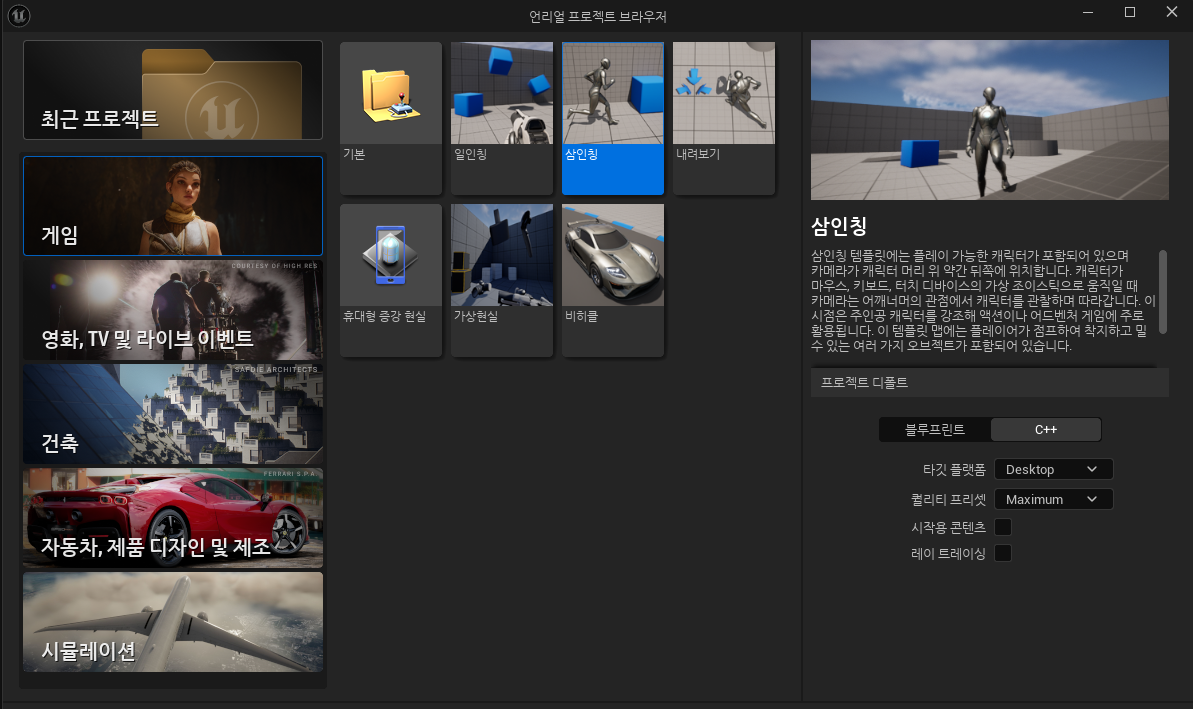The width and height of the screenshot is (1193, 709).
Task: Choose the 휴대형 증강 현실 template
Action: (391, 280)
